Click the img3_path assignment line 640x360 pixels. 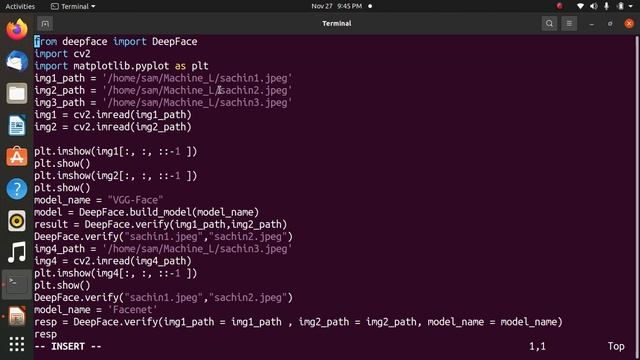coord(163,103)
